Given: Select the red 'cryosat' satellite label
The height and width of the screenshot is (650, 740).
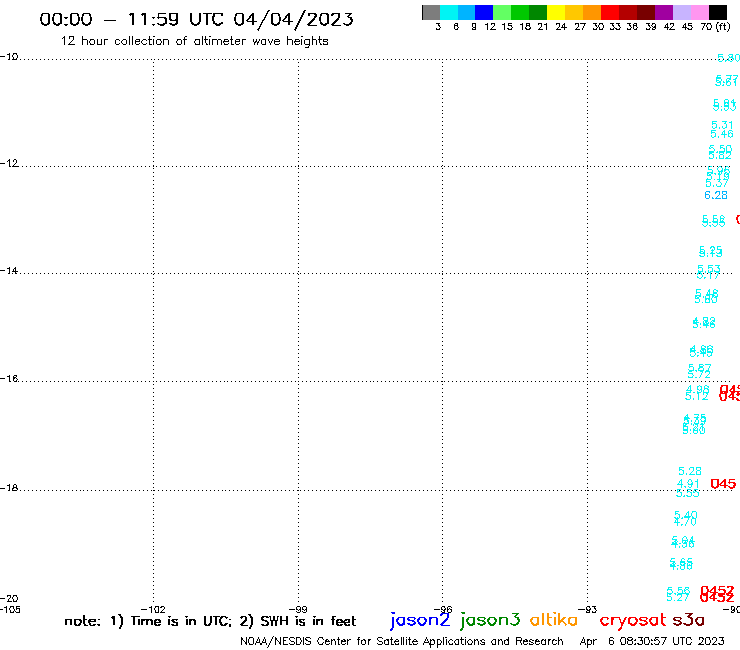Looking at the screenshot, I should [x=632, y=620].
